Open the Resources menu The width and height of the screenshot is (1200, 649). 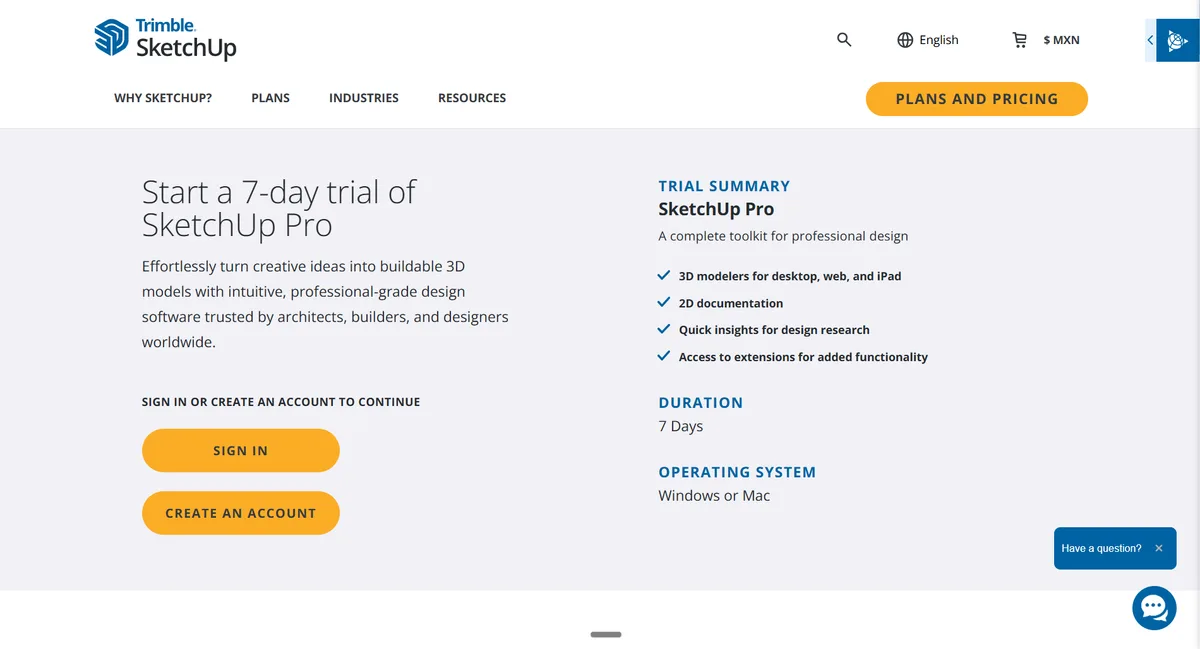472,98
